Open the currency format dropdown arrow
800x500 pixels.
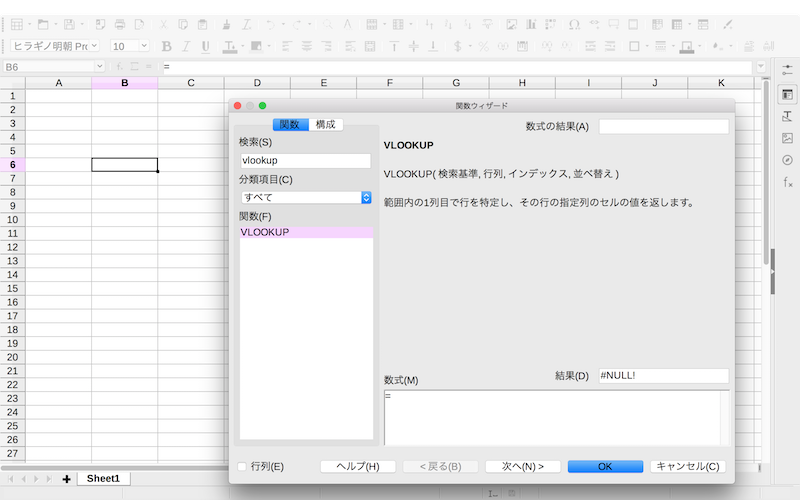[x=470, y=46]
